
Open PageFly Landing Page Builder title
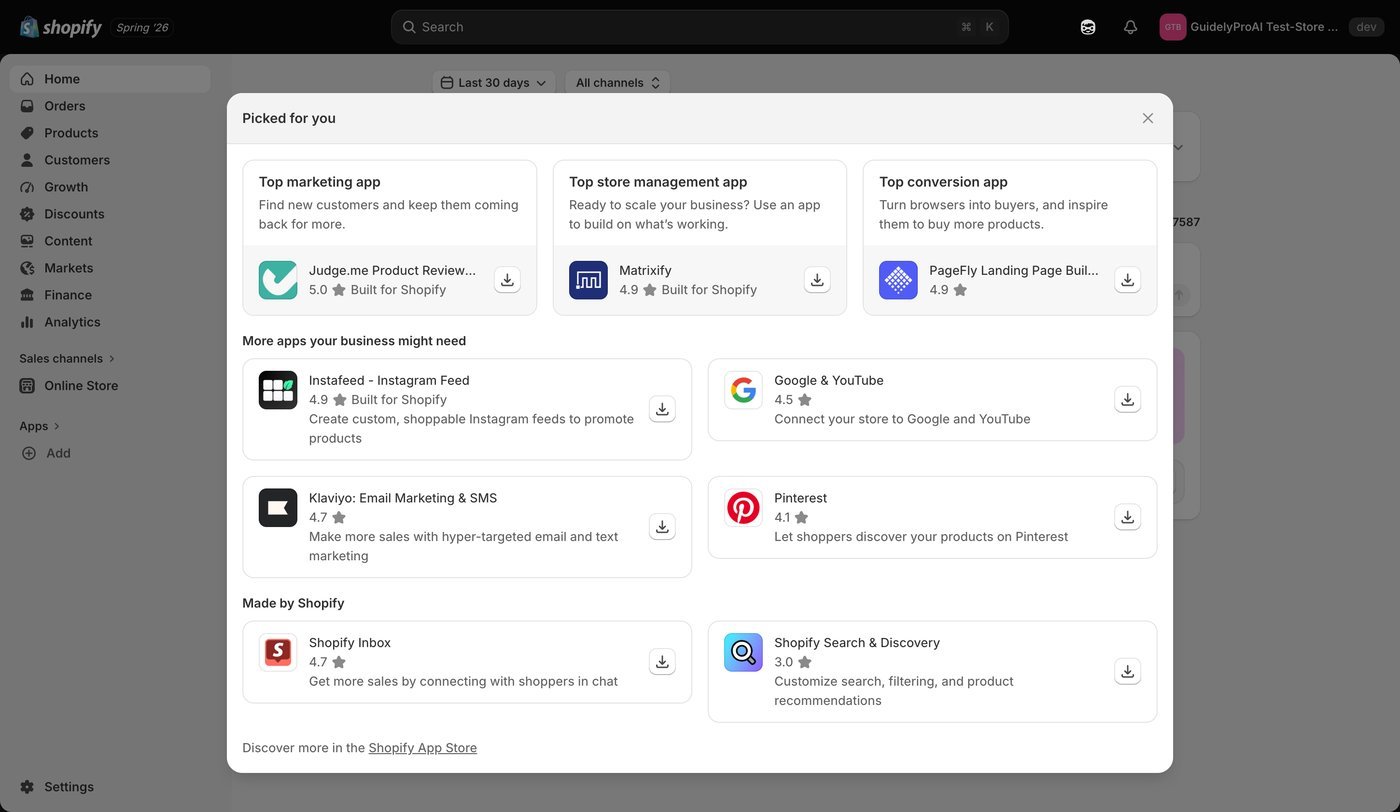pos(1013,270)
